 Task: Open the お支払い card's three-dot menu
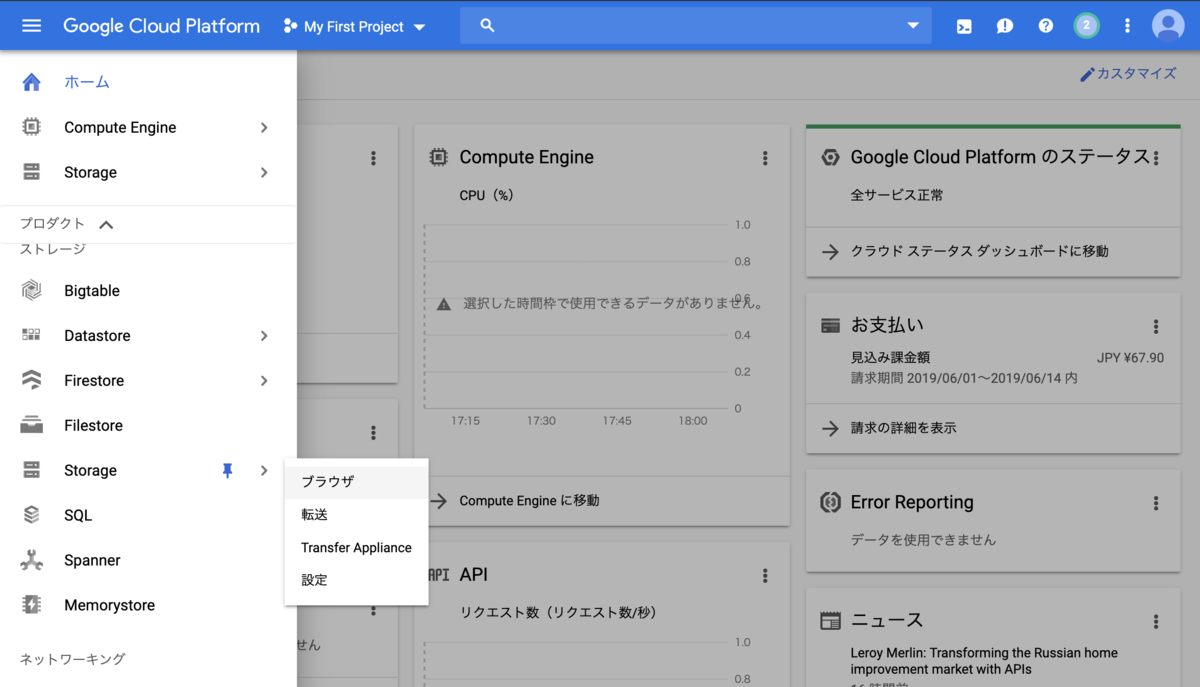[1156, 326]
